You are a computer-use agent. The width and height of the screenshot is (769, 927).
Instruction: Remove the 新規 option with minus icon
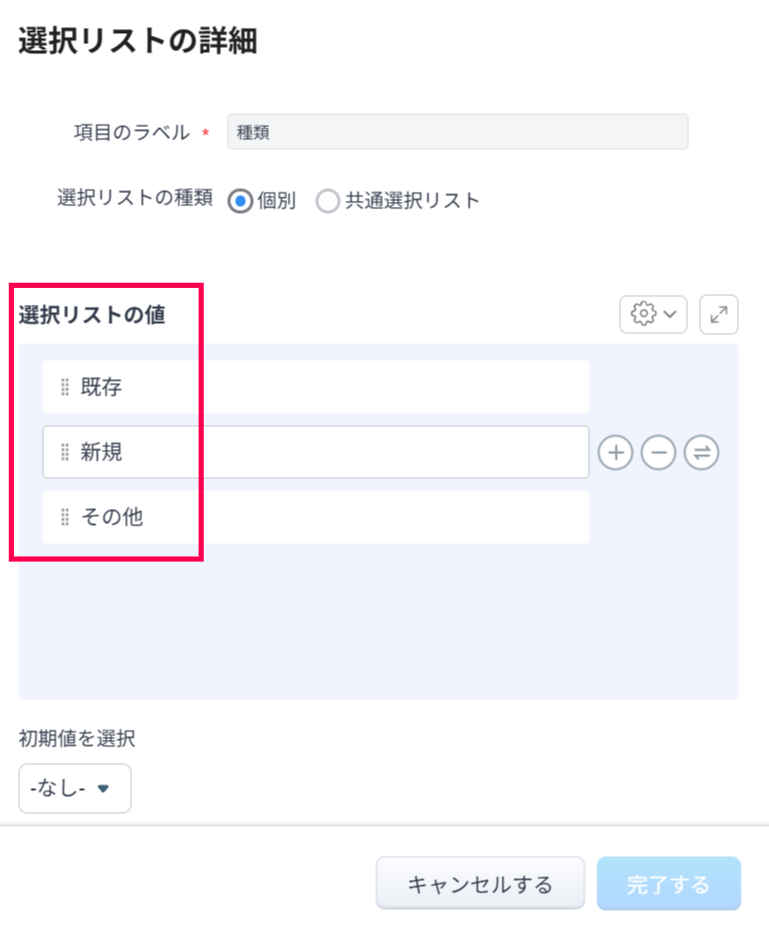658,453
